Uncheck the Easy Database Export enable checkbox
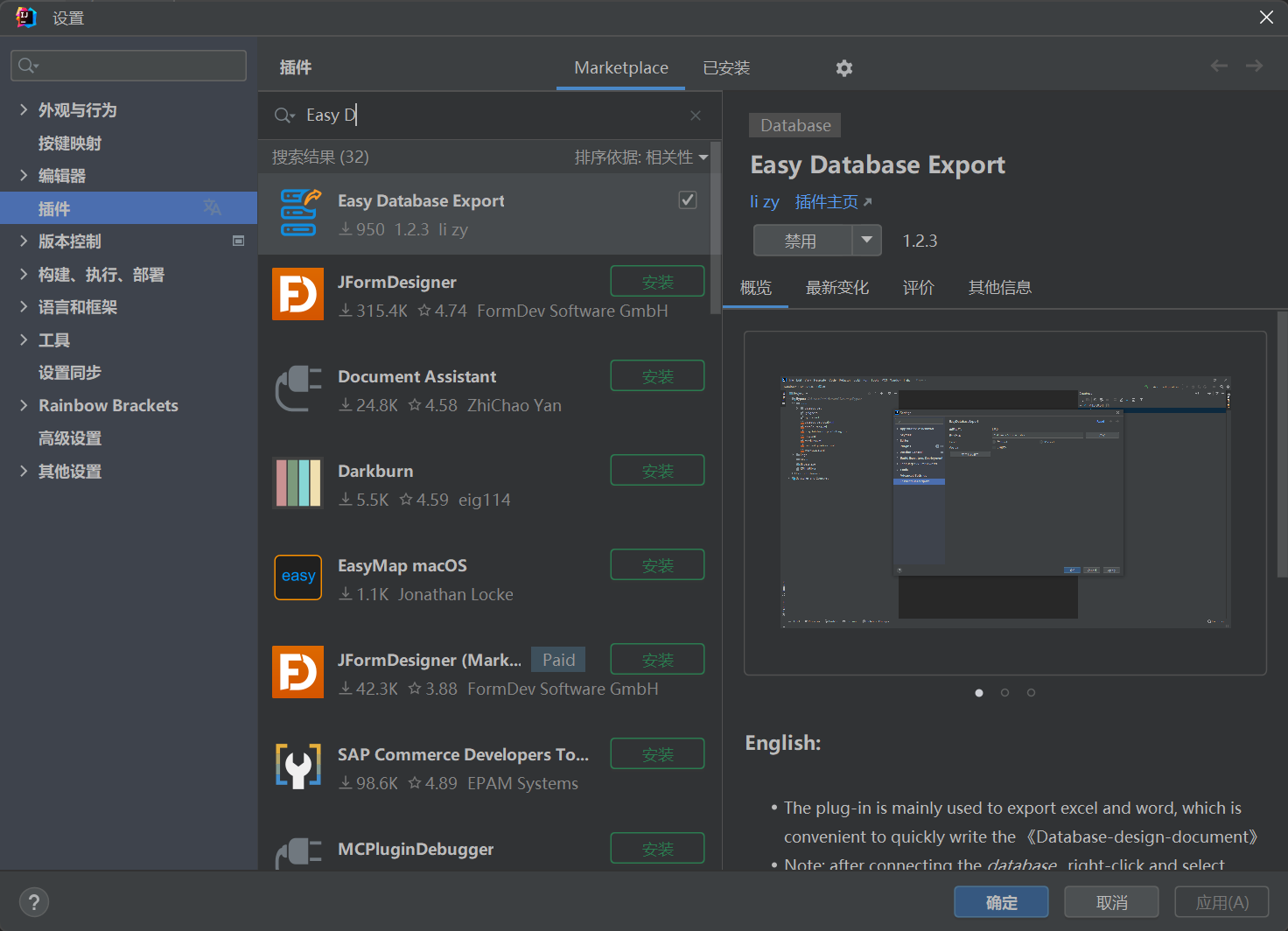This screenshot has height=931, width=1288. 688,199
